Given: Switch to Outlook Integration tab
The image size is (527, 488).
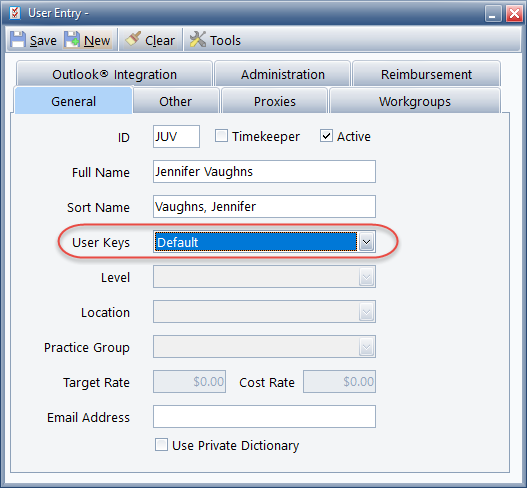Looking at the screenshot, I should [x=114, y=74].
